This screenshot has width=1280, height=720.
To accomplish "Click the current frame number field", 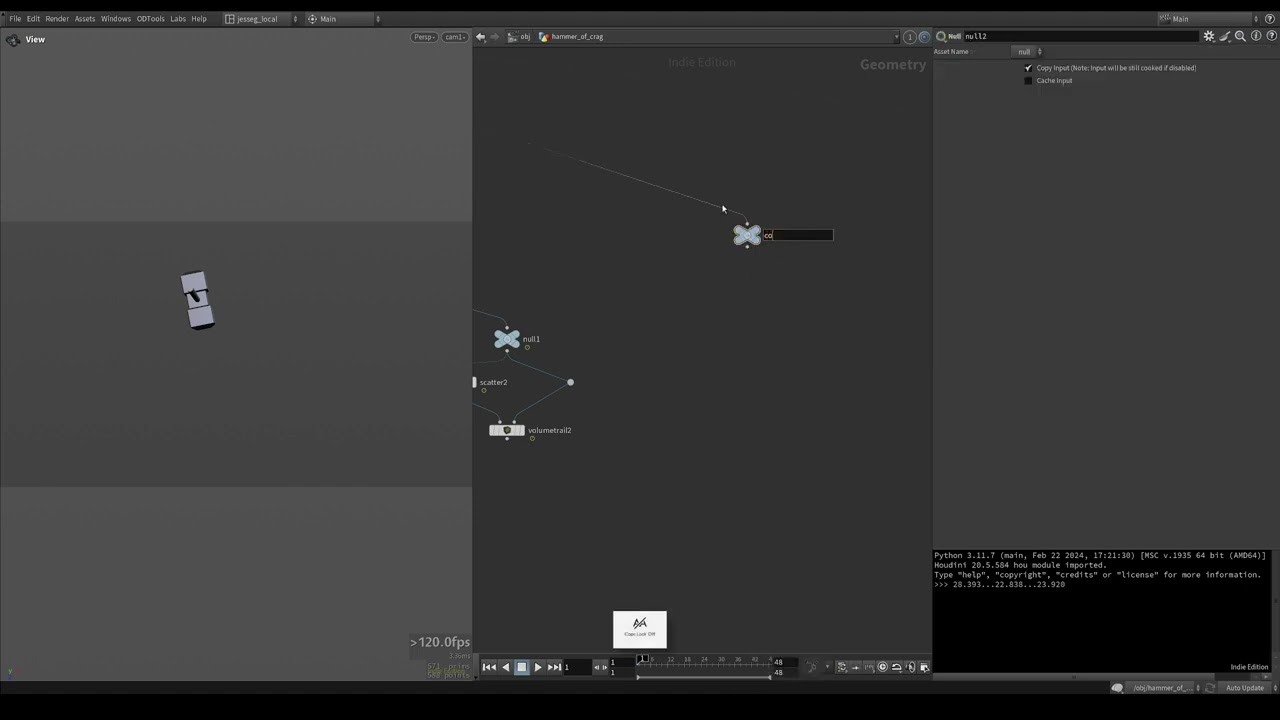I will [577, 667].
